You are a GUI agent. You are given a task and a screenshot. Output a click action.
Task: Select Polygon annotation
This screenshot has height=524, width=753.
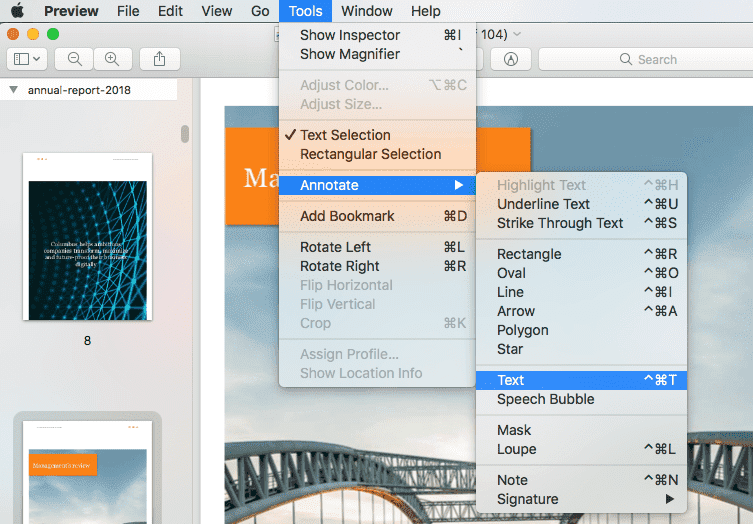[582, 330]
